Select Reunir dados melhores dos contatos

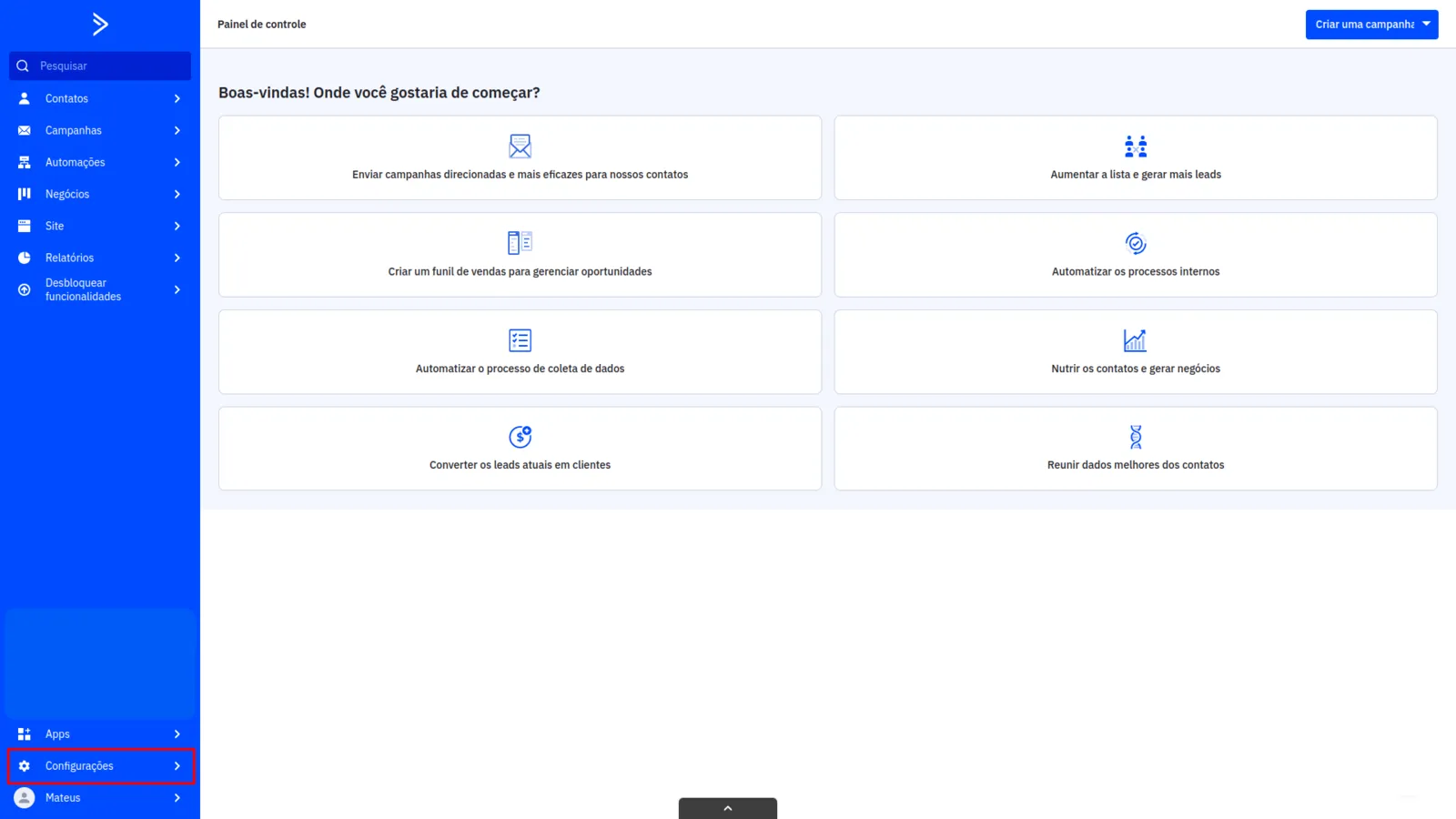1136,465
